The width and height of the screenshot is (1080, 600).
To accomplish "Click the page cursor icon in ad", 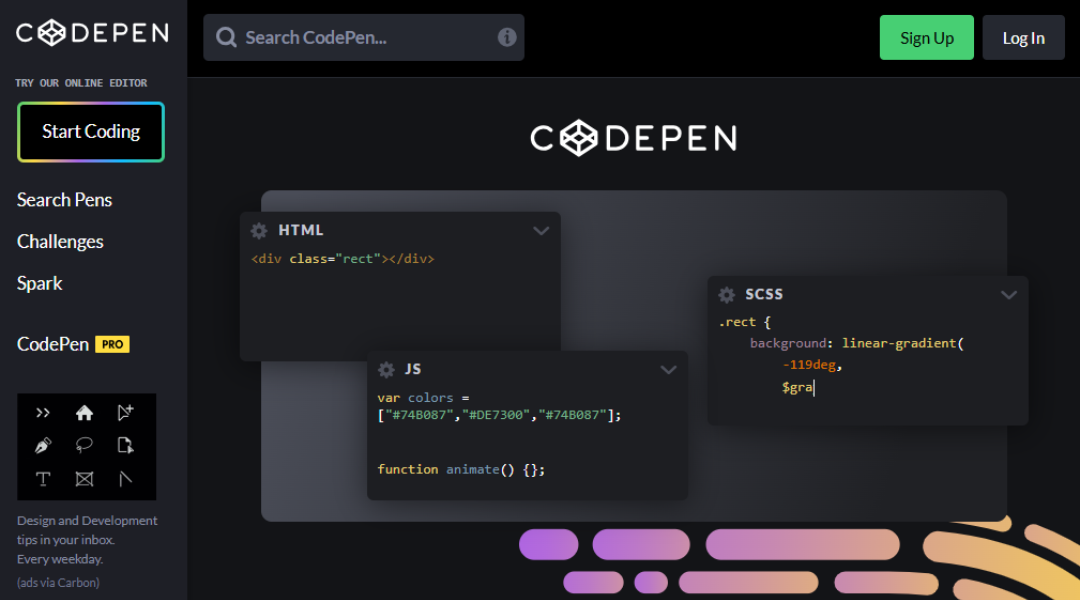I will point(125,446).
